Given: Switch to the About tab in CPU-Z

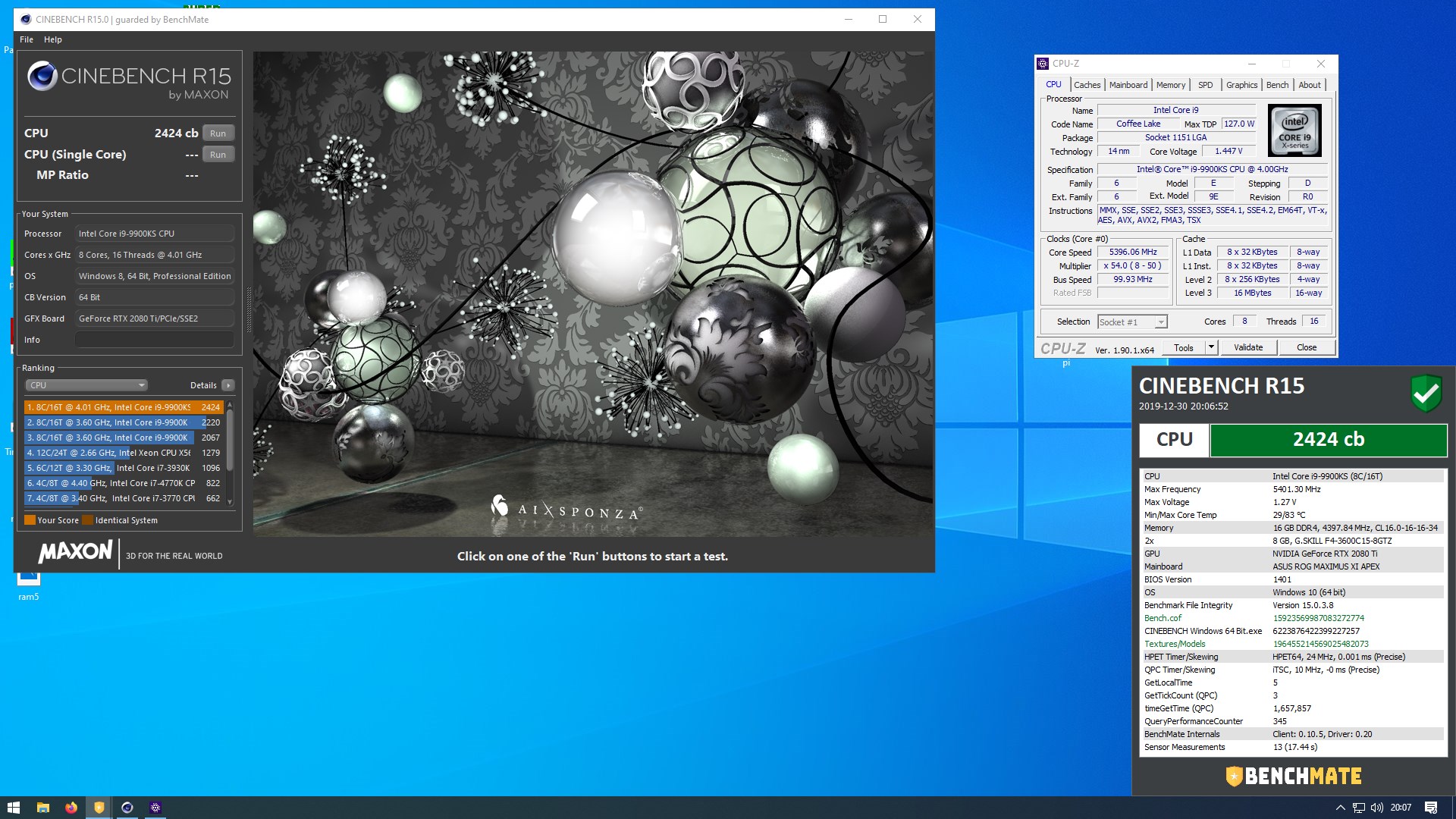Looking at the screenshot, I should tap(1310, 85).
